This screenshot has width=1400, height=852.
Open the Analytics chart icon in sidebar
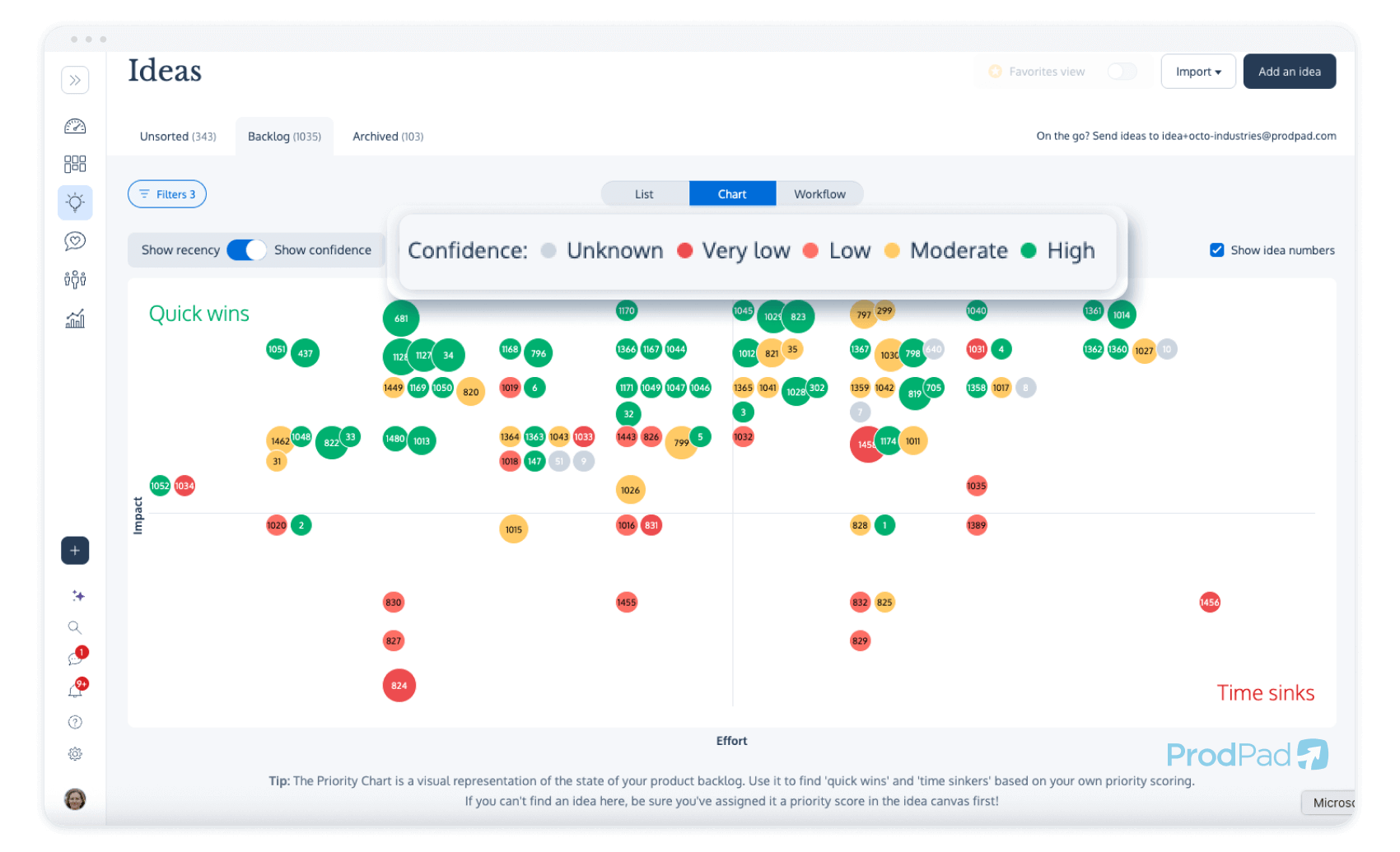[75, 319]
